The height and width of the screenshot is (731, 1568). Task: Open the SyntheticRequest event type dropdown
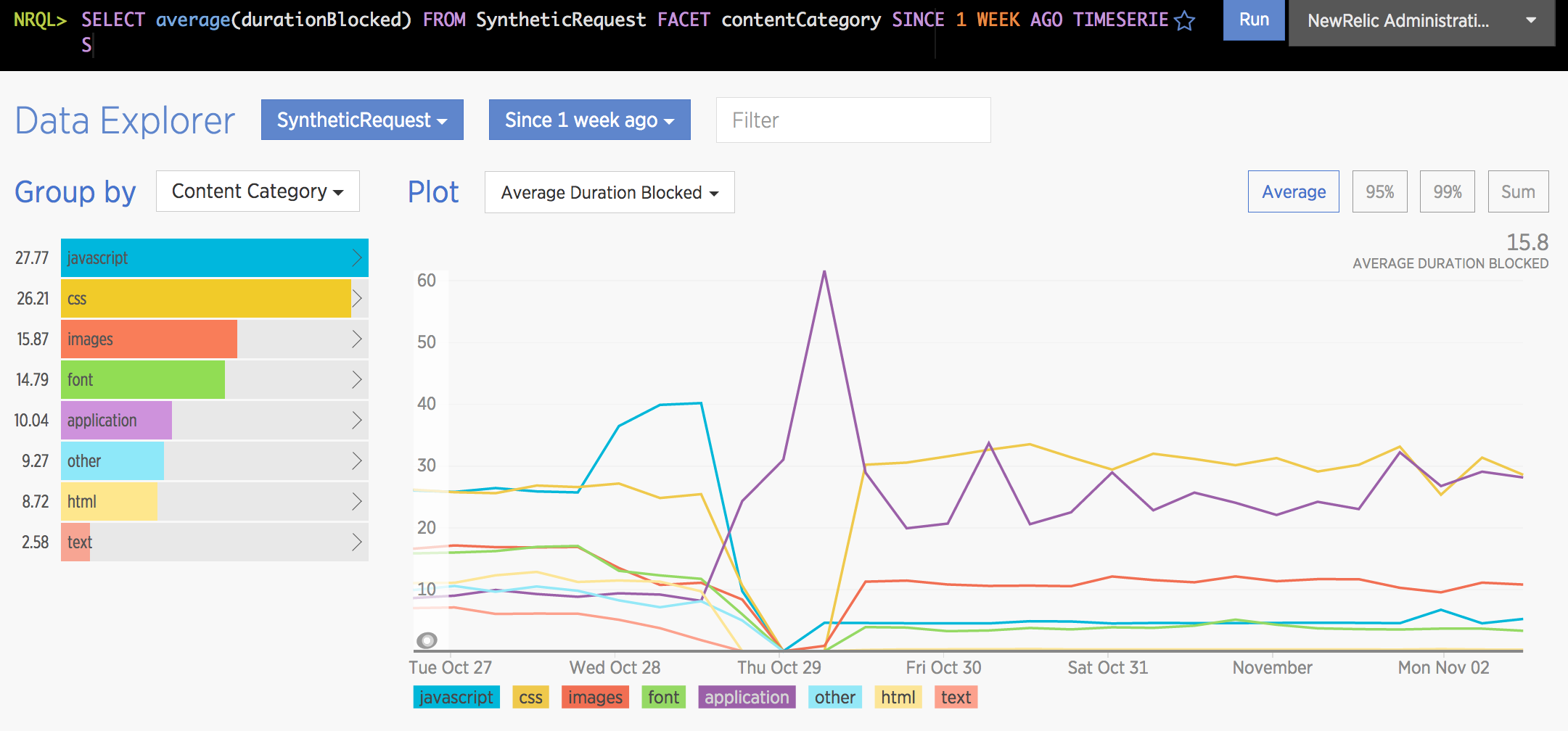pyautogui.click(x=361, y=120)
